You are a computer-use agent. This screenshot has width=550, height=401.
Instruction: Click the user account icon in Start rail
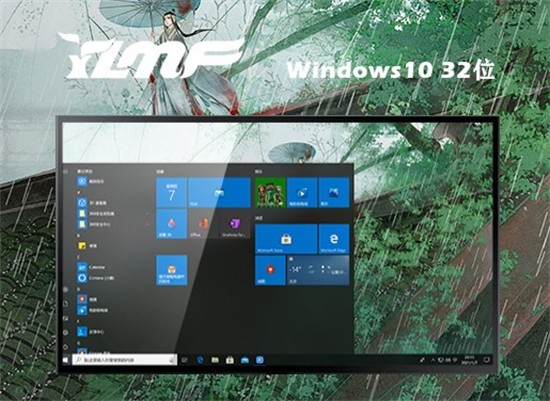(66, 290)
